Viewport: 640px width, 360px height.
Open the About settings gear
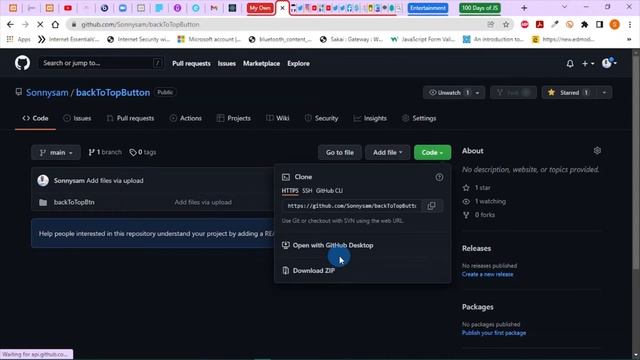(x=597, y=151)
